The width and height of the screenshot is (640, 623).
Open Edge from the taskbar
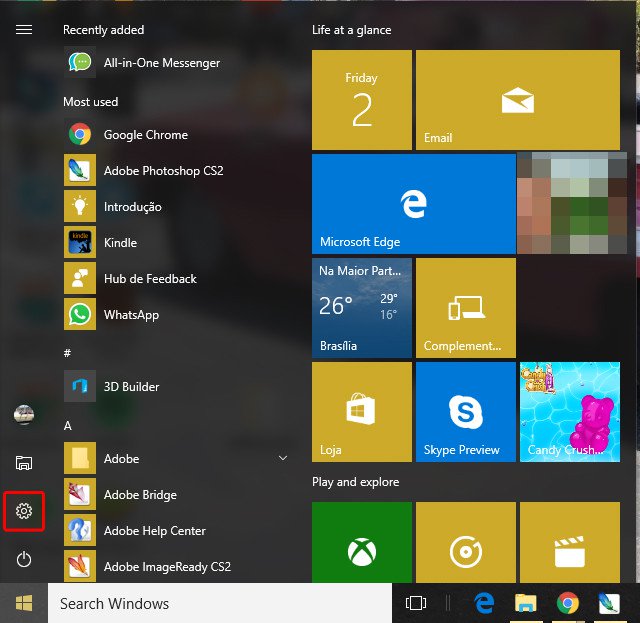(x=484, y=603)
